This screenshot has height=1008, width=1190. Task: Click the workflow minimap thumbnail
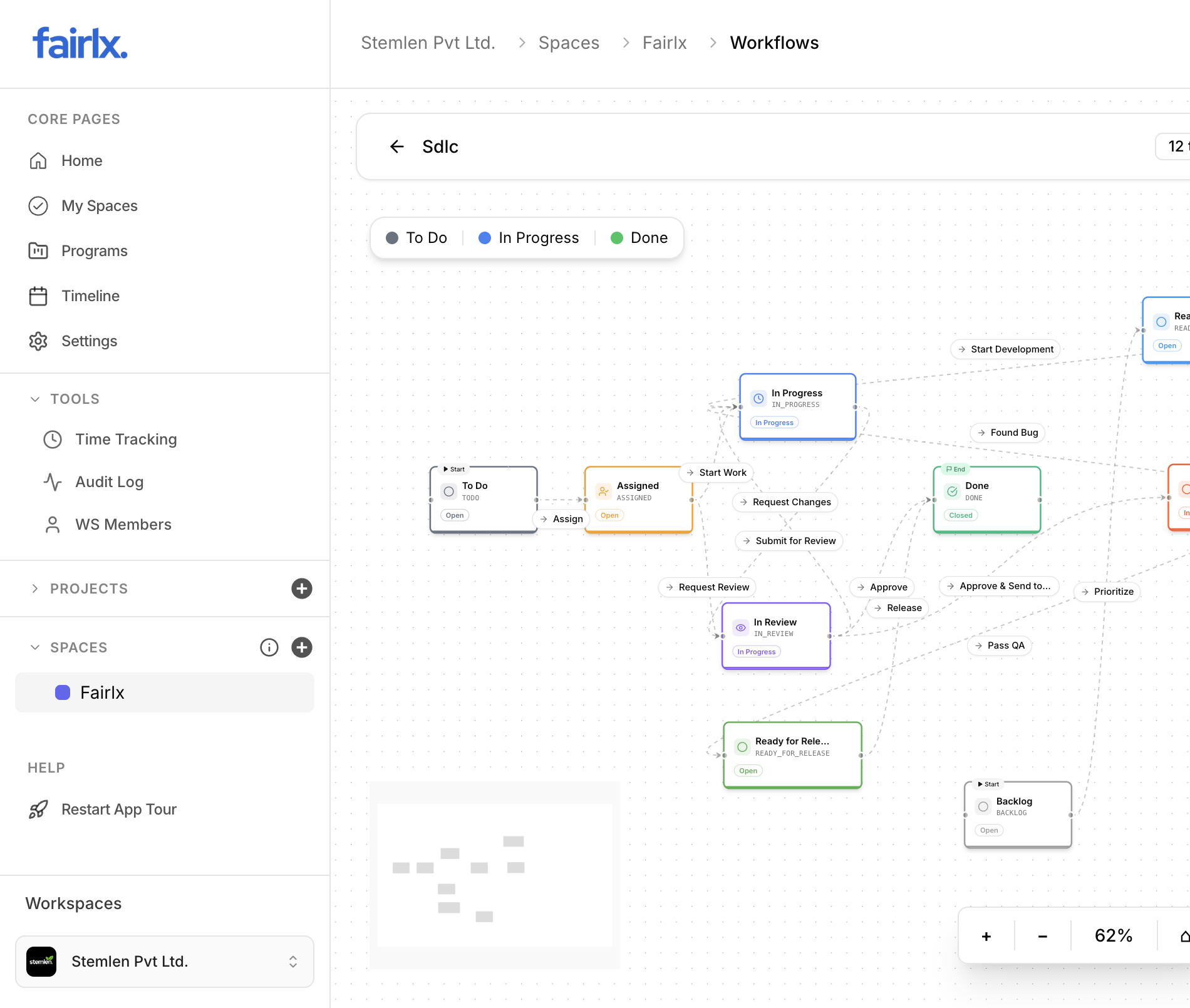coord(495,875)
